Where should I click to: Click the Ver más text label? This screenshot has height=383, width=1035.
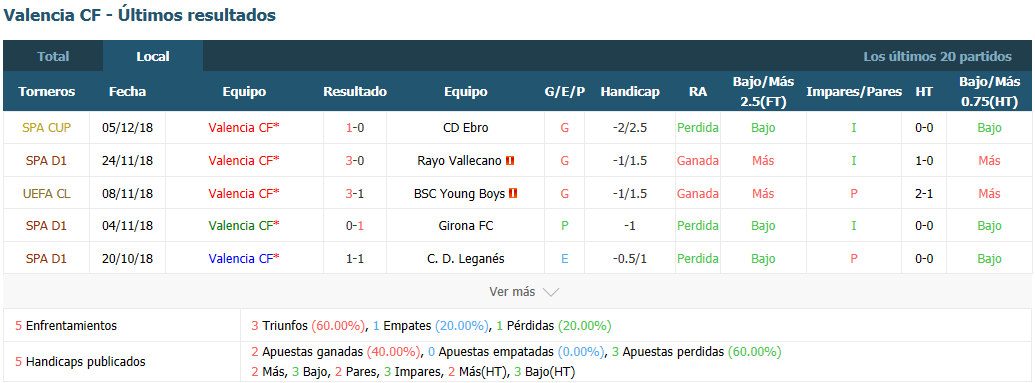click(x=512, y=292)
